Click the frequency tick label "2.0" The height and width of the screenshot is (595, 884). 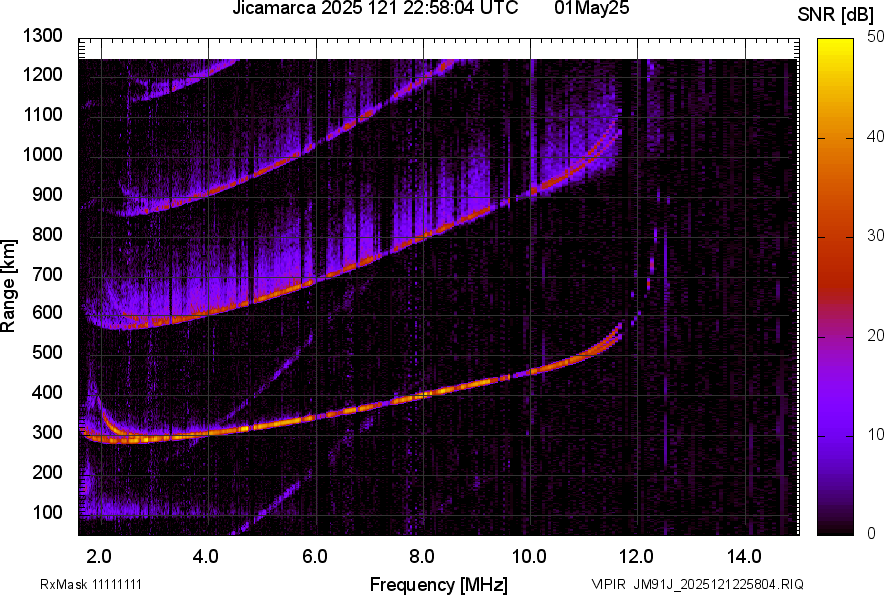pyautogui.click(x=99, y=557)
